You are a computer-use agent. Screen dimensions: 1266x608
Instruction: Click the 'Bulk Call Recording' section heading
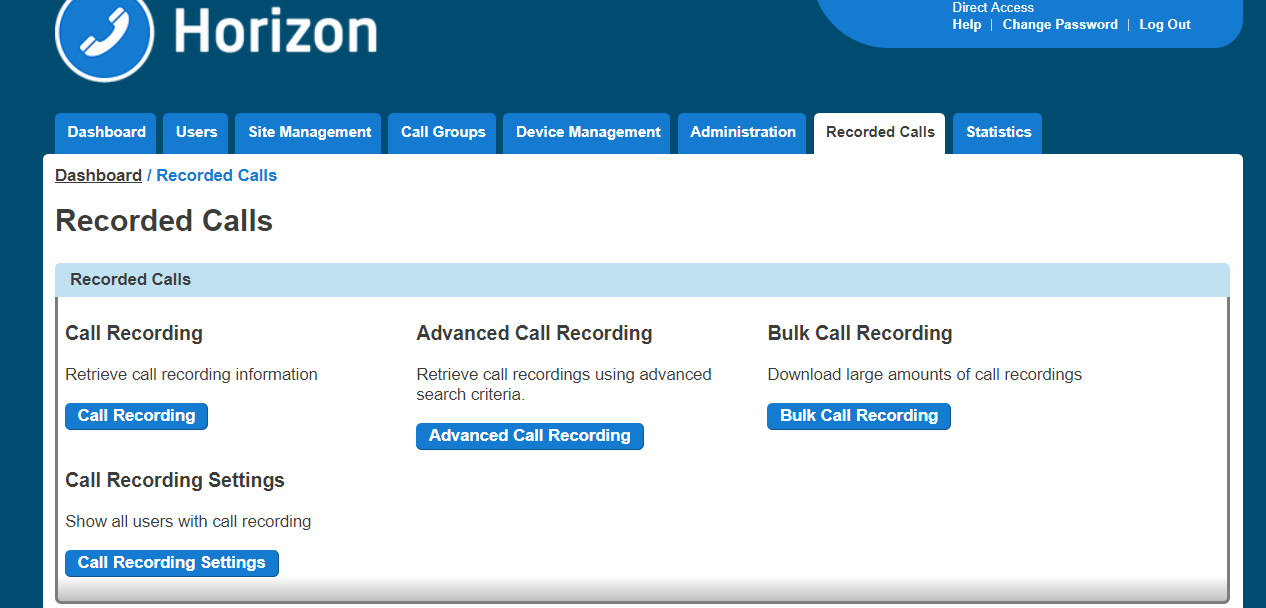(x=860, y=334)
